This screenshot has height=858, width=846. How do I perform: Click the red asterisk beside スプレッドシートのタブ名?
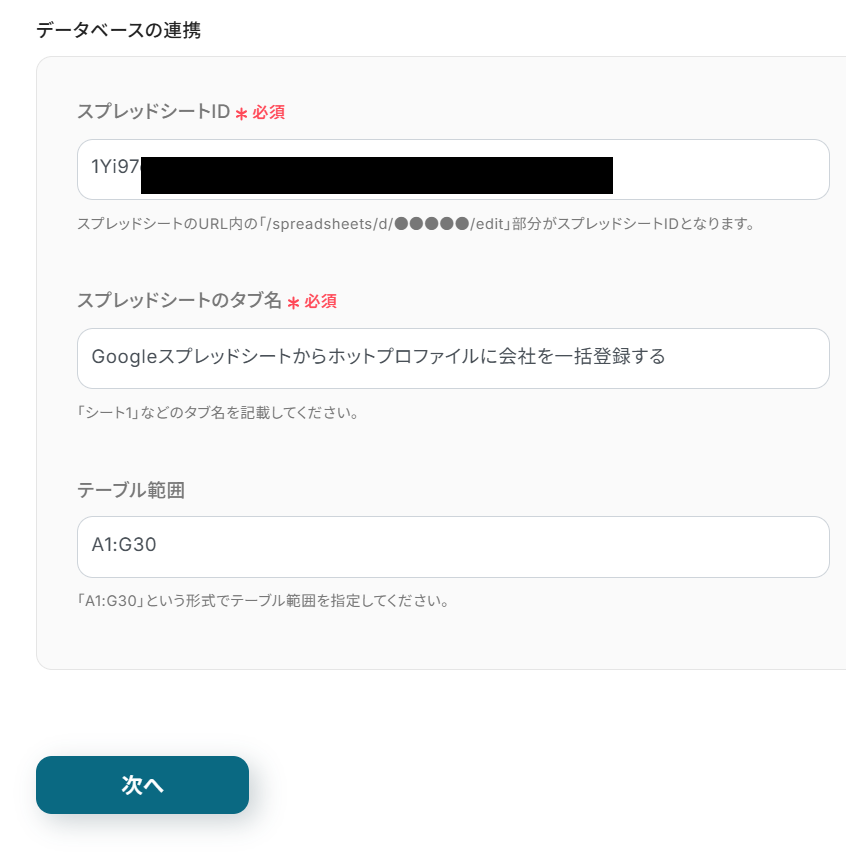pyautogui.click(x=293, y=303)
